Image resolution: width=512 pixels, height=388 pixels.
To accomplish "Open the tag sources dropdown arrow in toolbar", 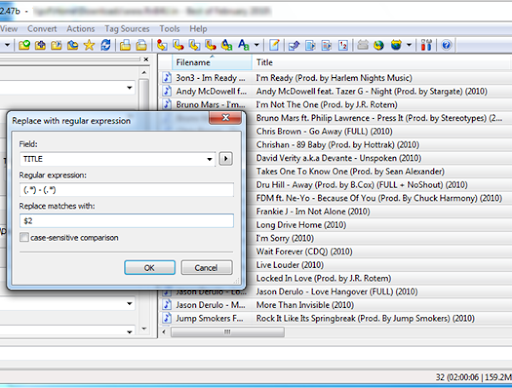I will [x=409, y=45].
